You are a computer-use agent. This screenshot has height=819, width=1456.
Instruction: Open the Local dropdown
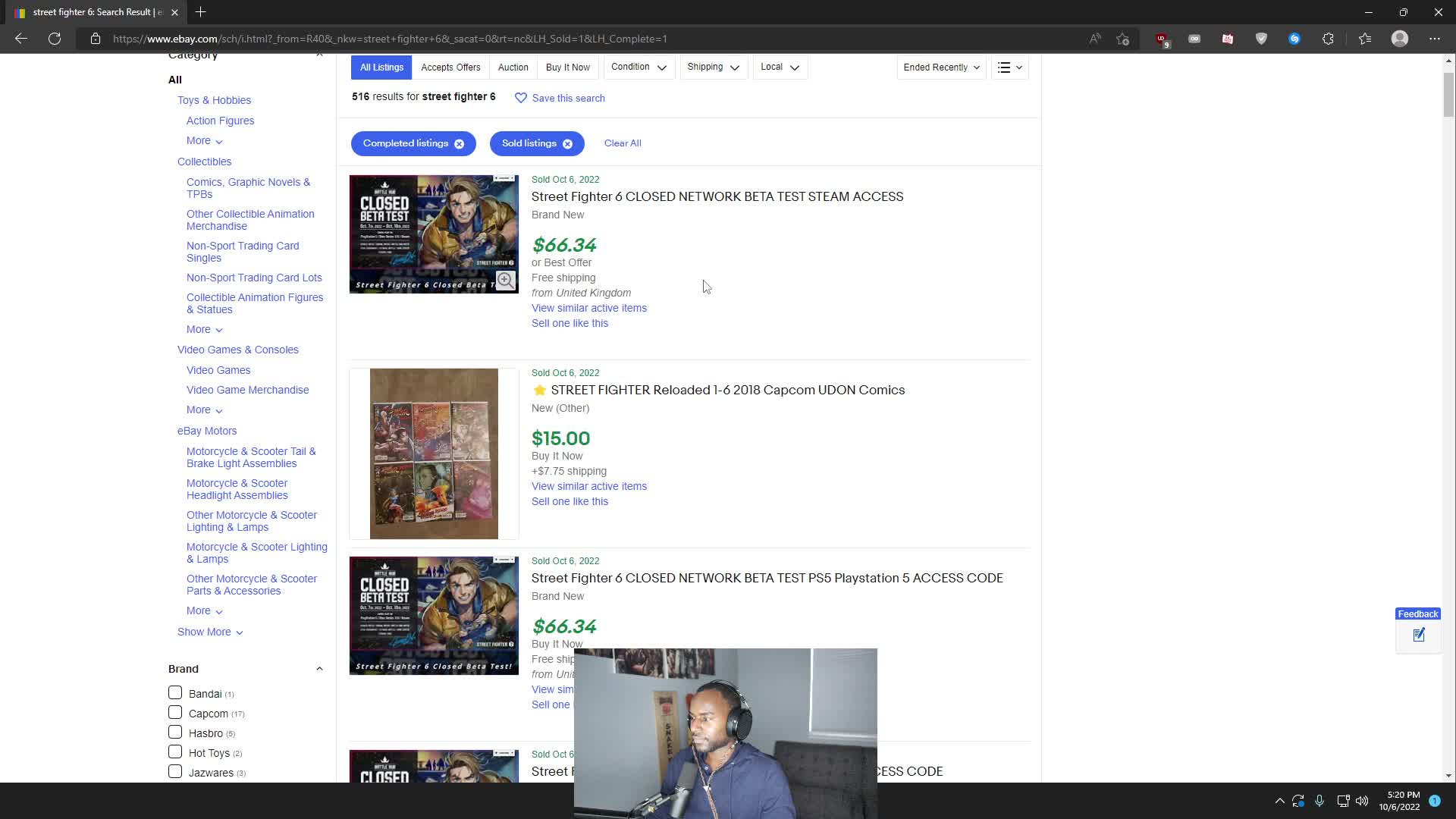[780, 67]
